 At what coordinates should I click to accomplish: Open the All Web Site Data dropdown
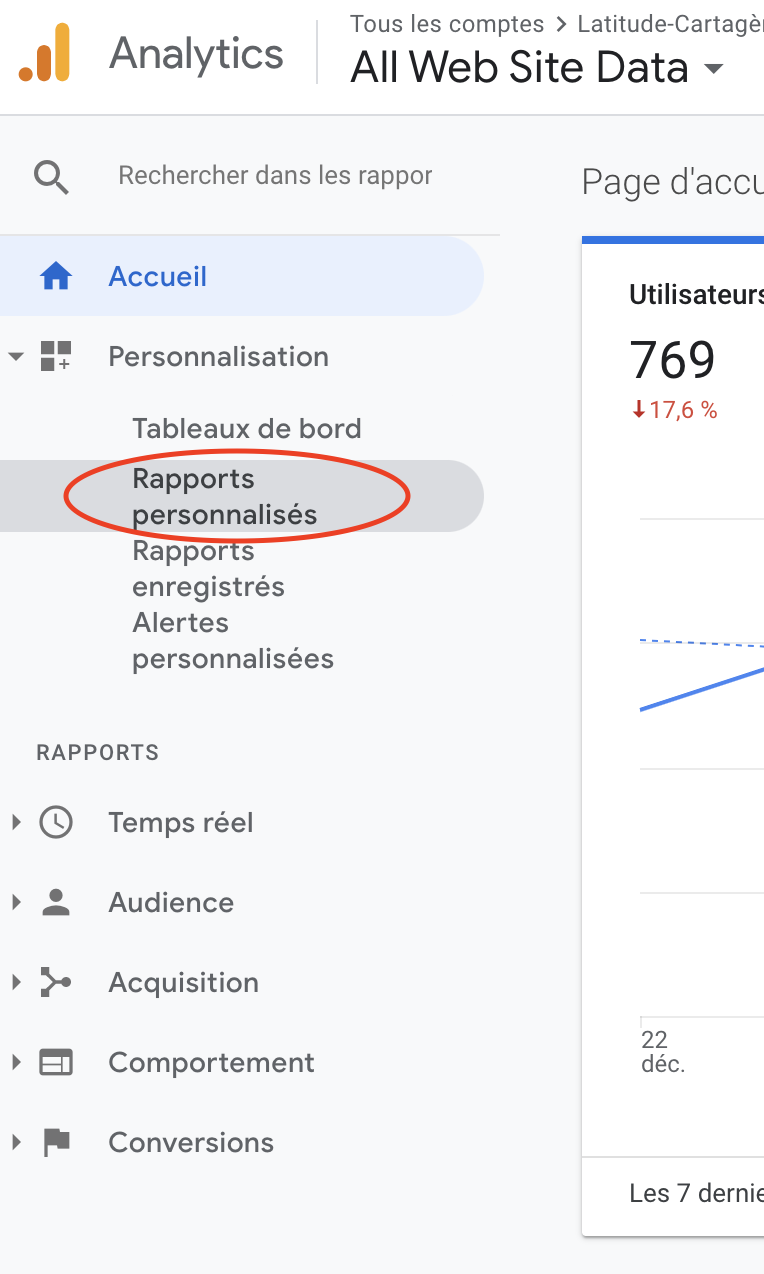[713, 69]
